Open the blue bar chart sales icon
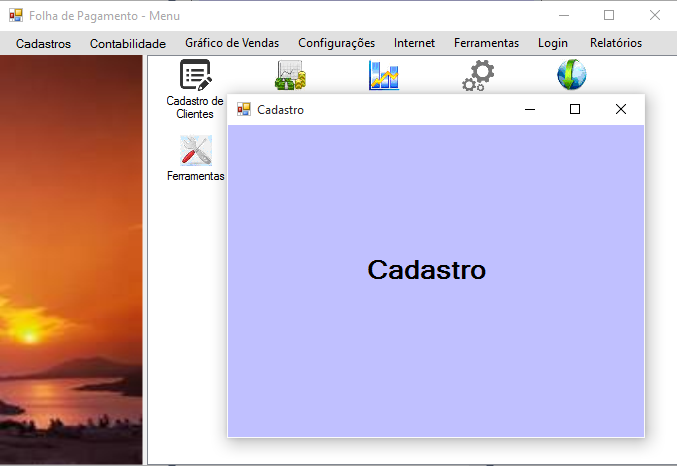Screen dimensions: 677x466 coord(384,75)
